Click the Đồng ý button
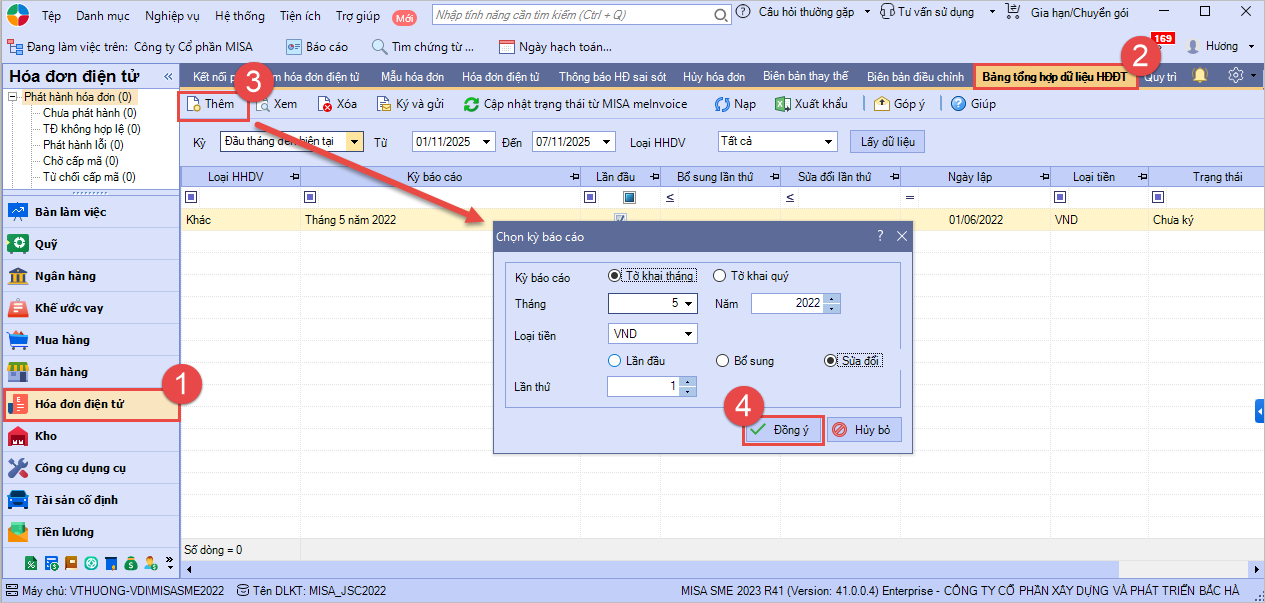Viewport: 1265px width, 603px height. tap(784, 430)
